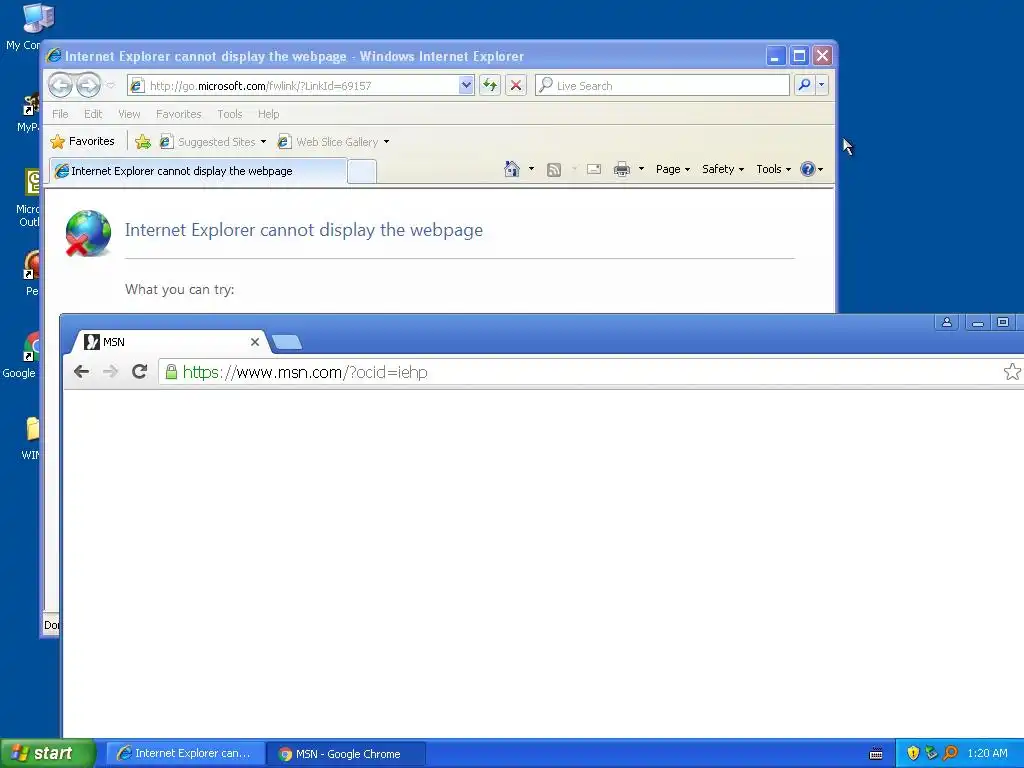Viewport: 1024px width, 768px height.
Task: Click the globe error icon on the page
Action: (x=88, y=232)
